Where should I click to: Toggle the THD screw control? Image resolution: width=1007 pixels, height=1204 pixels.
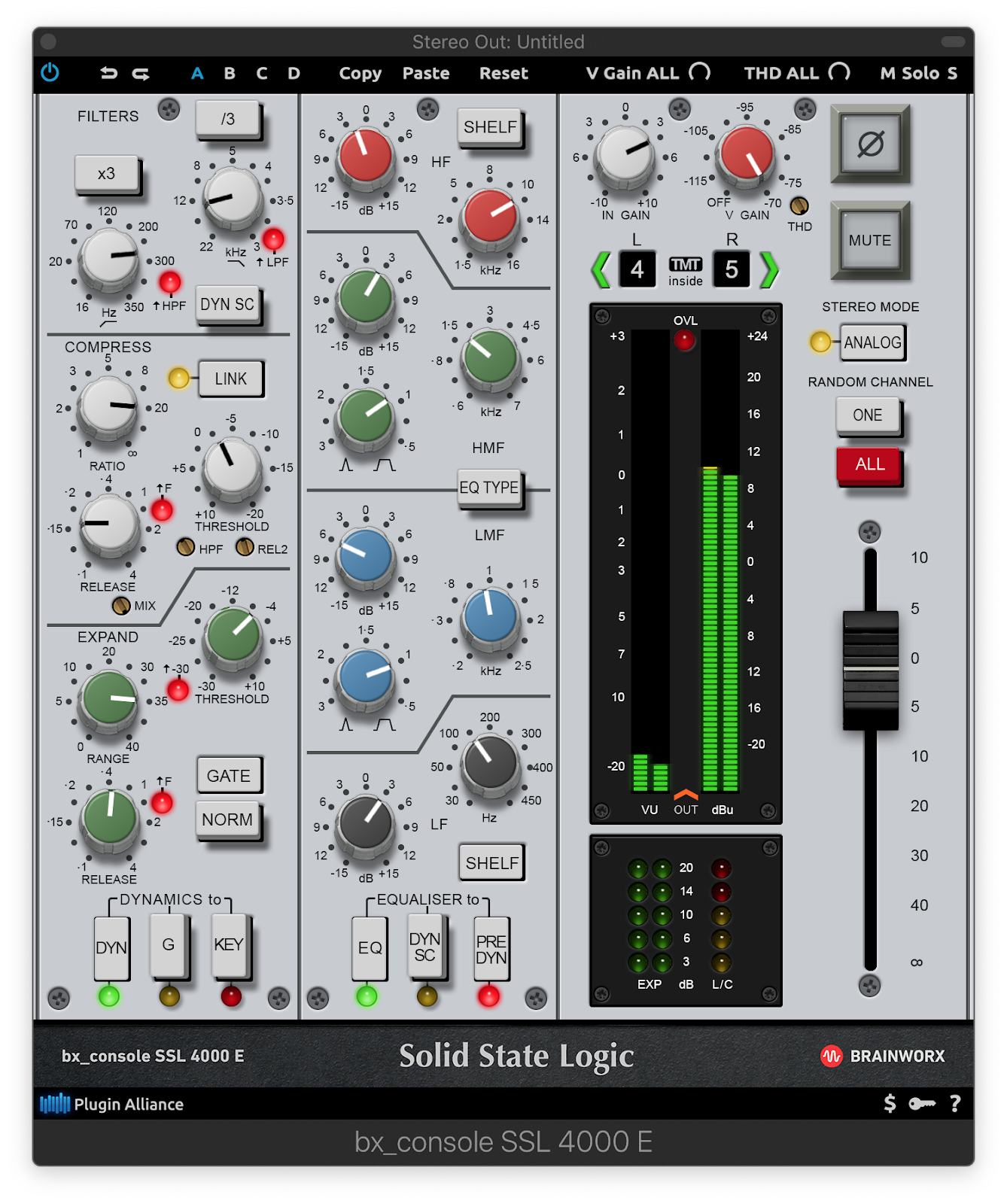point(799,205)
